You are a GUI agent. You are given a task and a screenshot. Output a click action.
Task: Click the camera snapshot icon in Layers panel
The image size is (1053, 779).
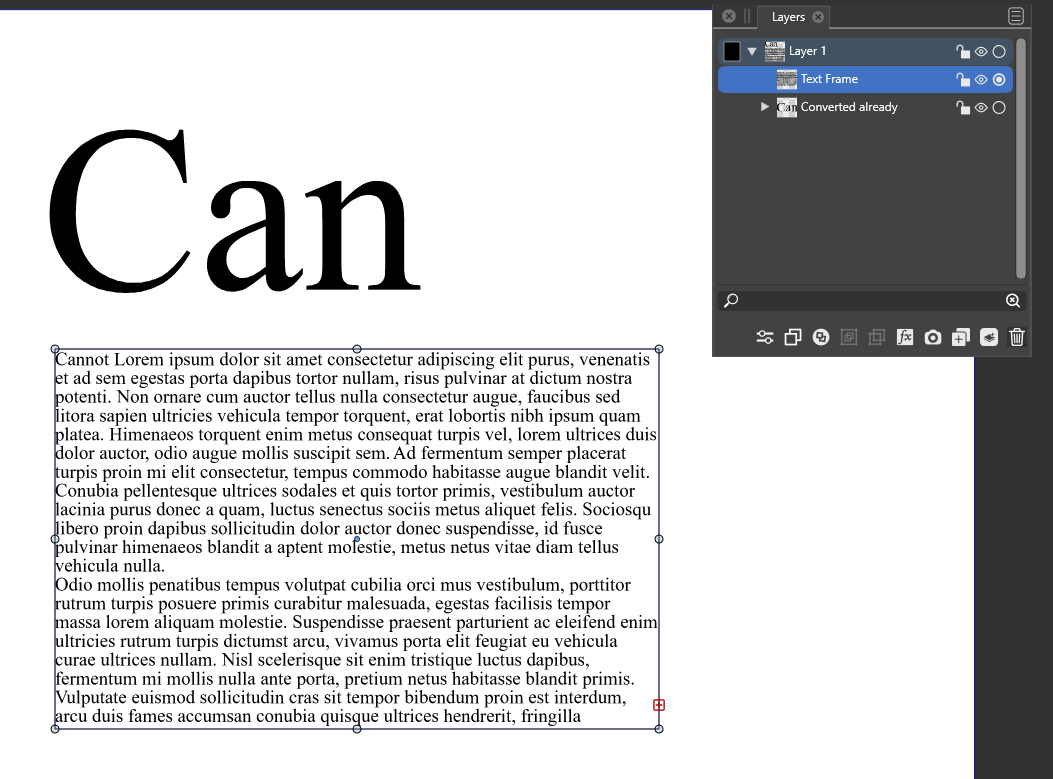point(933,338)
